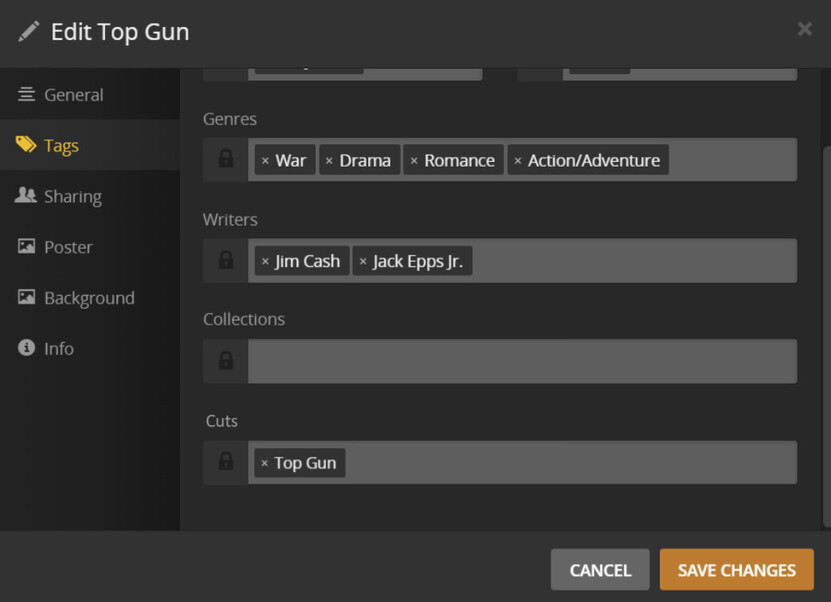Remove the Romance genre tag

click(x=414, y=161)
